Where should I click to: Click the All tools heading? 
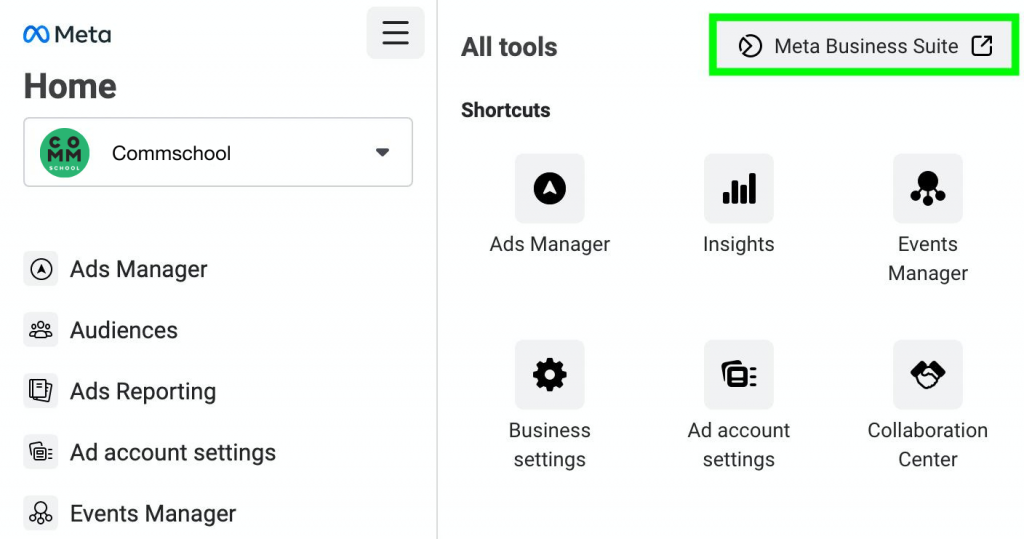(x=509, y=47)
